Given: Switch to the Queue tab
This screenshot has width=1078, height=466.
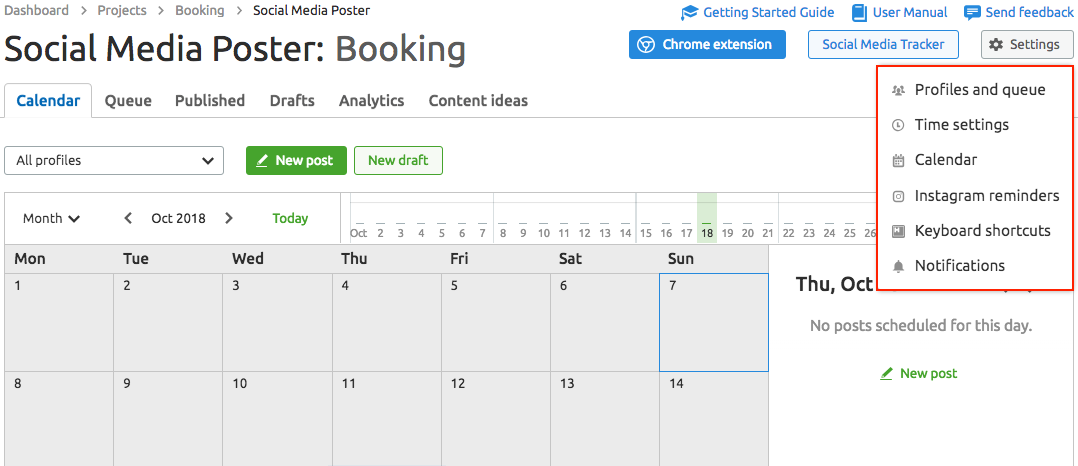Looking at the screenshot, I should tap(128, 101).
